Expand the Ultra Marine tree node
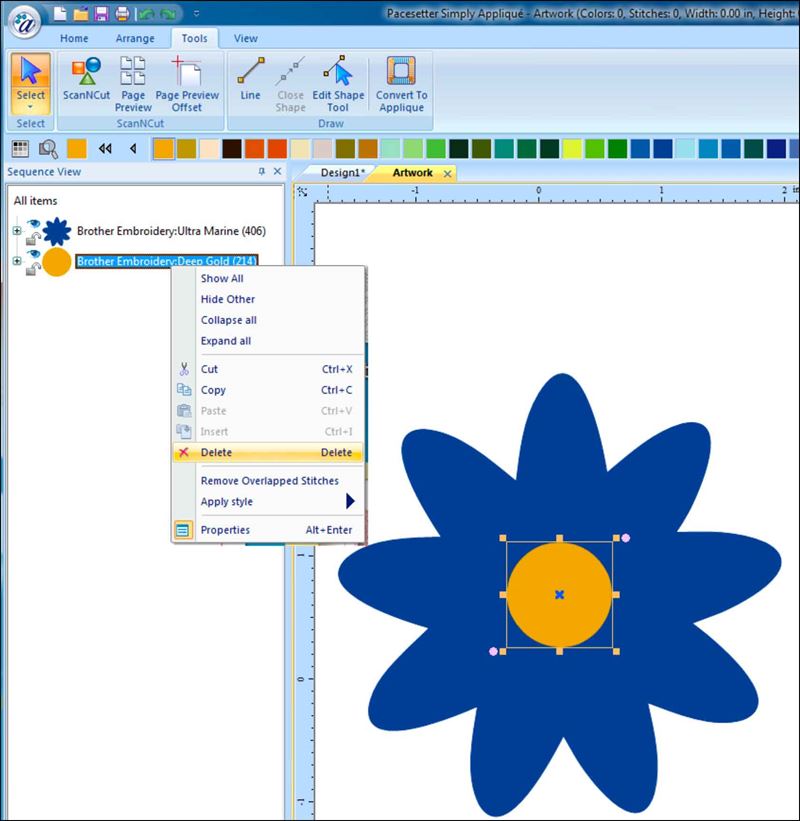Viewport: 800px width, 821px height. click(x=17, y=232)
